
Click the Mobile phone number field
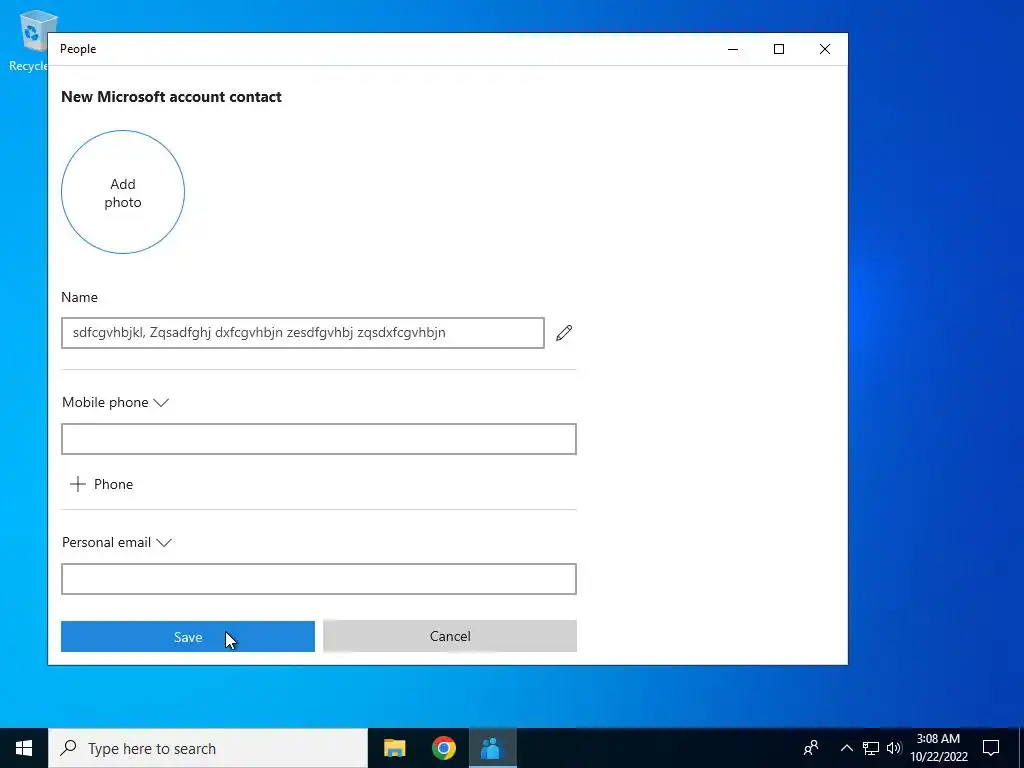pyautogui.click(x=319, y=439)
